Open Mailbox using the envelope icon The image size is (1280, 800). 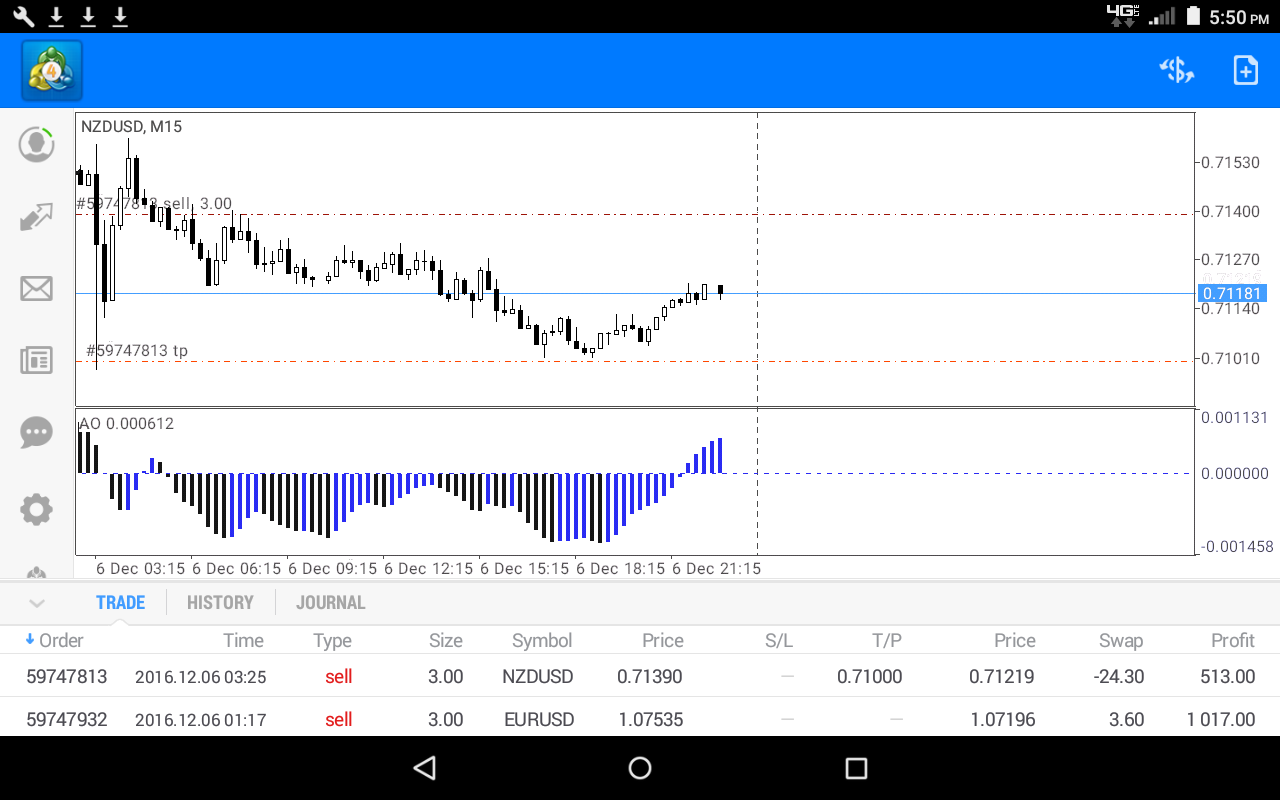pyautogui.click(x=36, y=288)
